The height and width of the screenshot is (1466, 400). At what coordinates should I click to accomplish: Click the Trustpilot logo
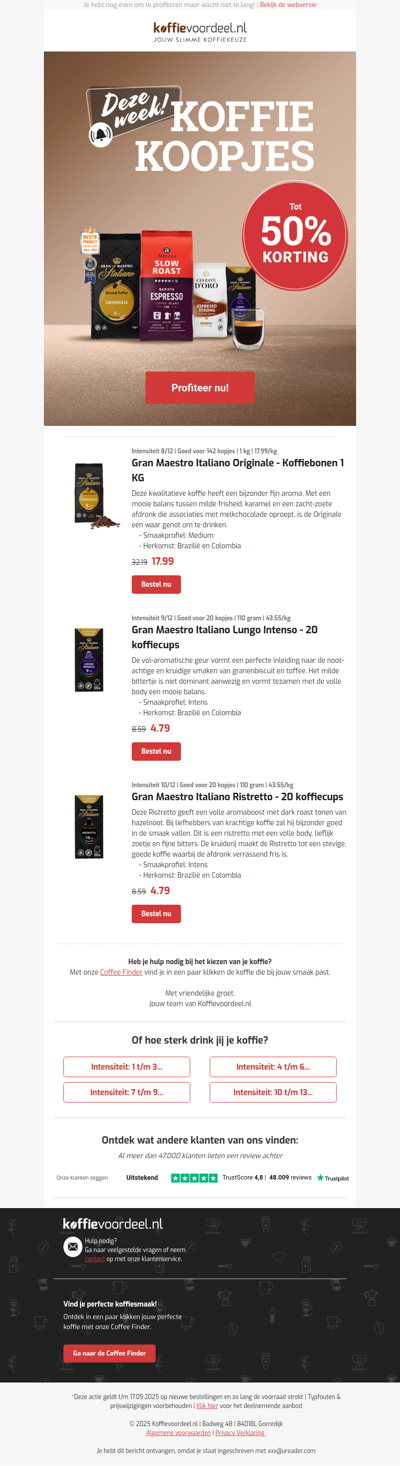click(x=333, y=1178)
